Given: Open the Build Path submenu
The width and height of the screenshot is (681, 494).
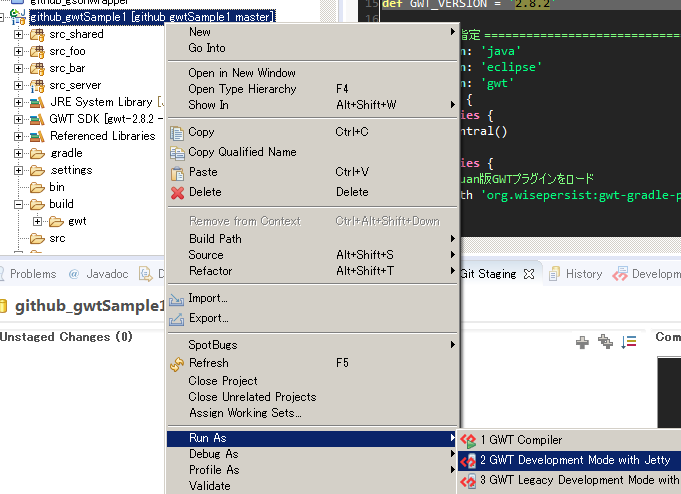Looking at the screenshot, I should click(x=312, y=239).
